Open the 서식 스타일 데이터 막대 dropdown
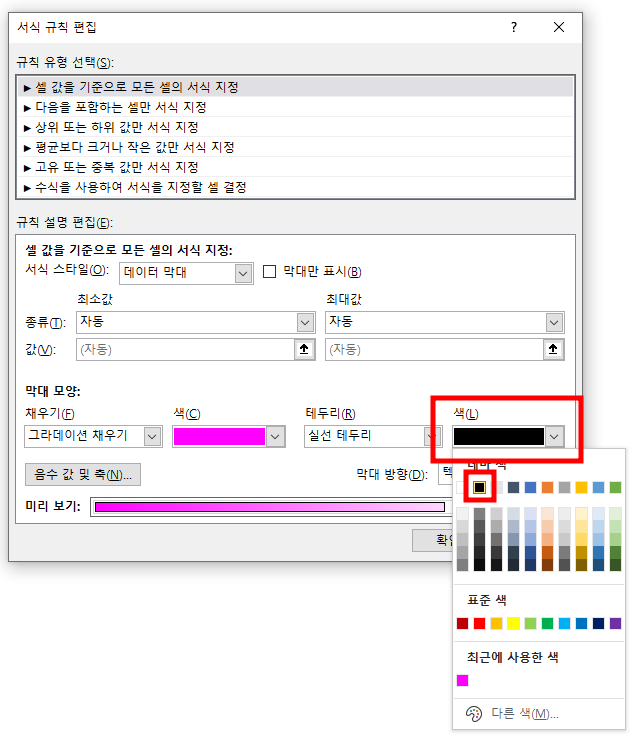The height and width of the screenshot is (738, 634). pos(243,273)
